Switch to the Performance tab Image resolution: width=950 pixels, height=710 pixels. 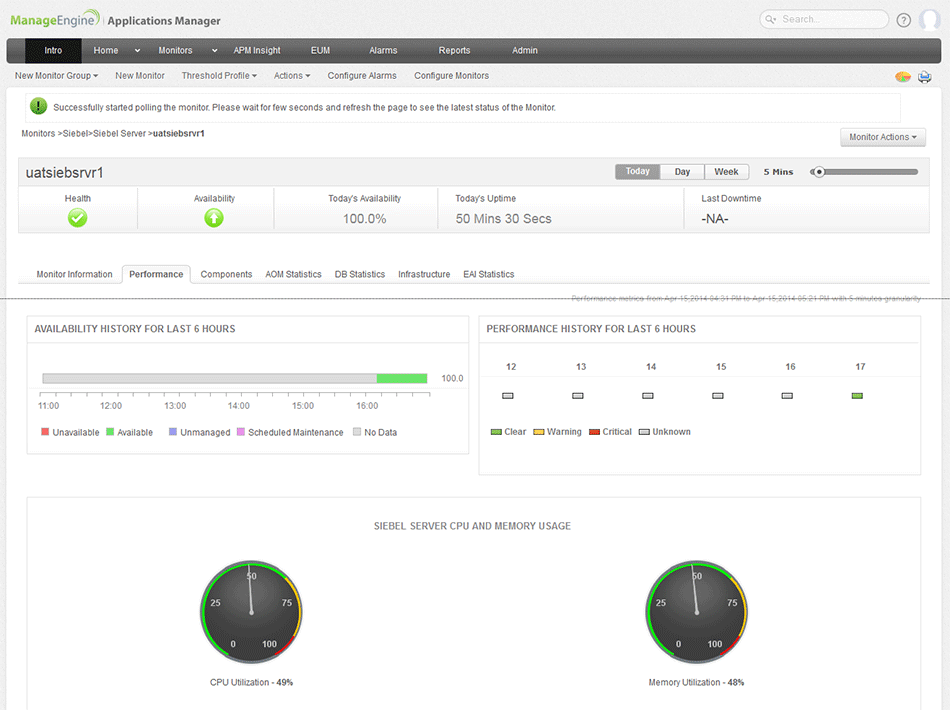pos(156,274)
